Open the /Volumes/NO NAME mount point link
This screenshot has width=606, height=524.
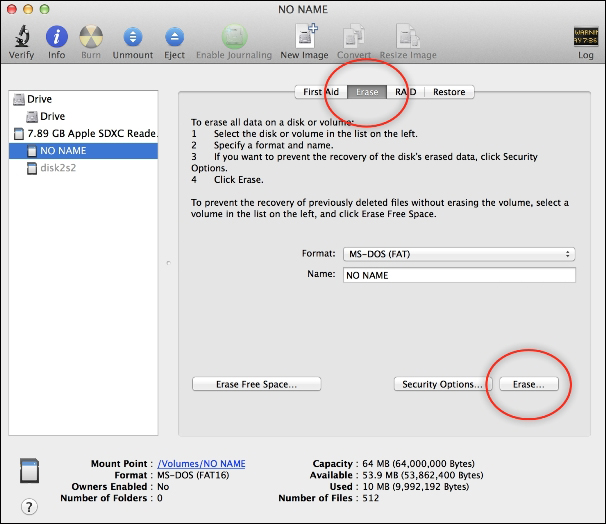click(201, 464)
